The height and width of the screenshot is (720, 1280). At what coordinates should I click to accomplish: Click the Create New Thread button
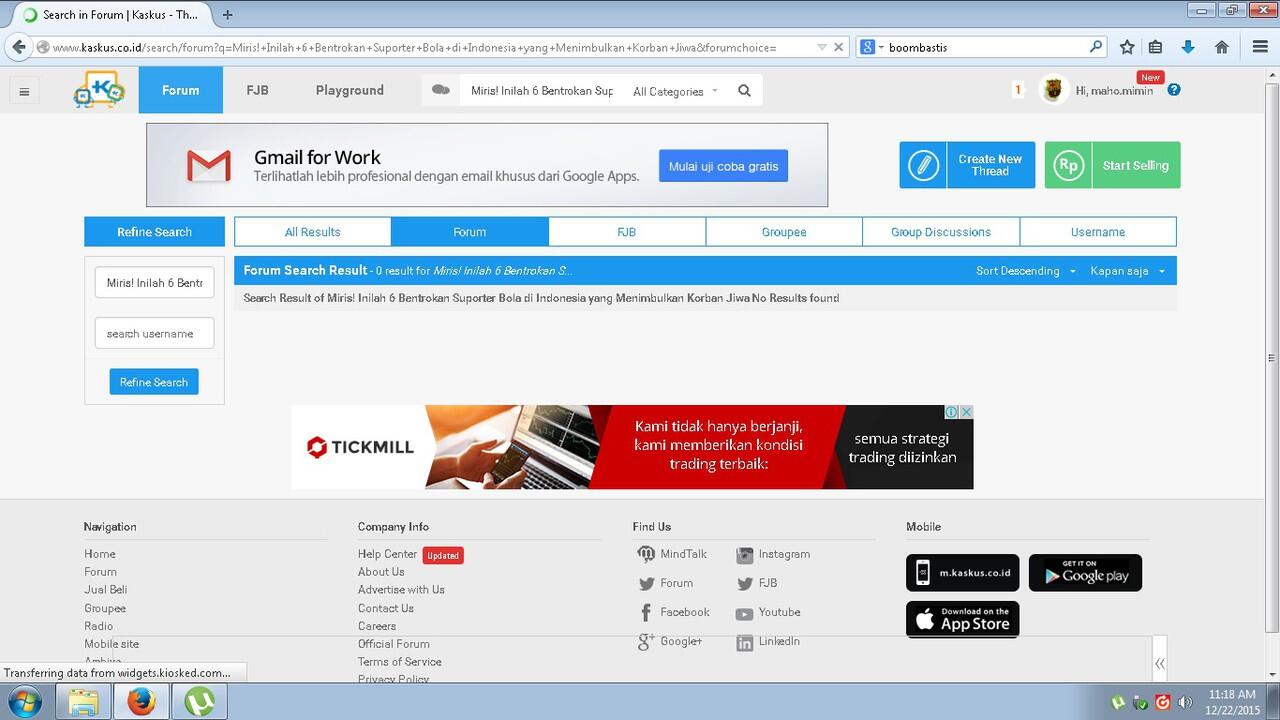pos(967,165)
